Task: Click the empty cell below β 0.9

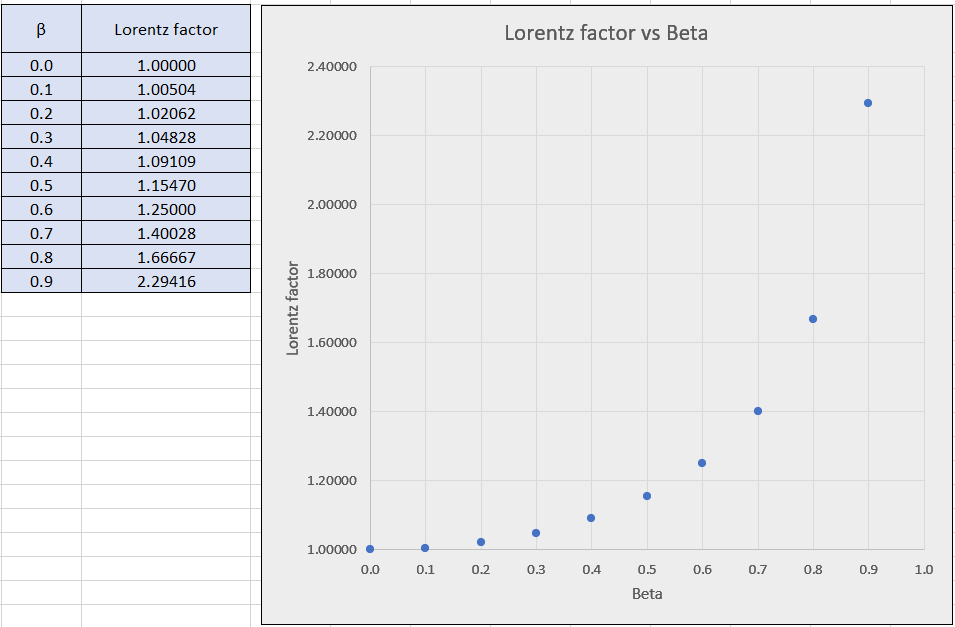Action: 41,305
